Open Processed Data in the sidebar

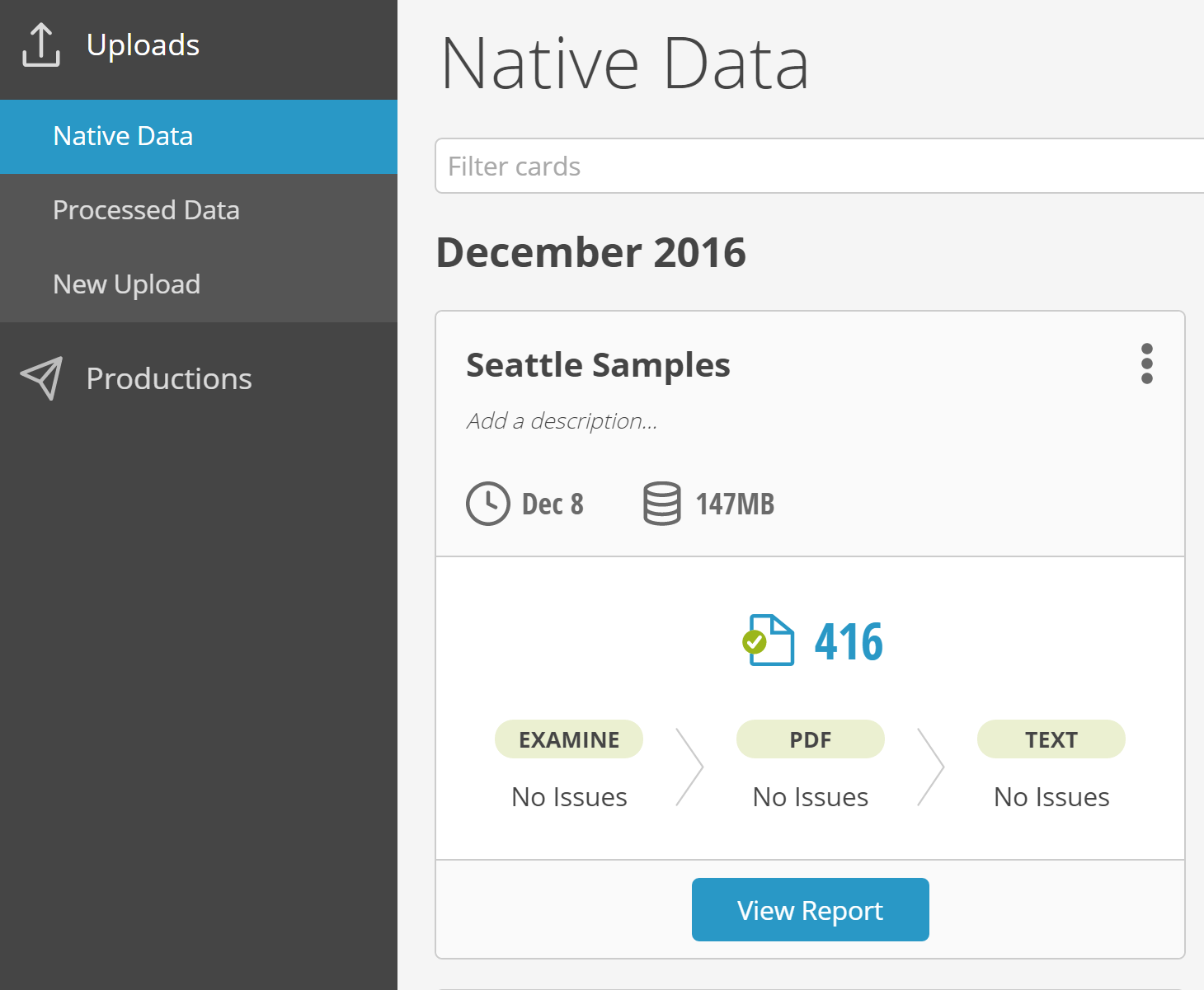(199, 211)
